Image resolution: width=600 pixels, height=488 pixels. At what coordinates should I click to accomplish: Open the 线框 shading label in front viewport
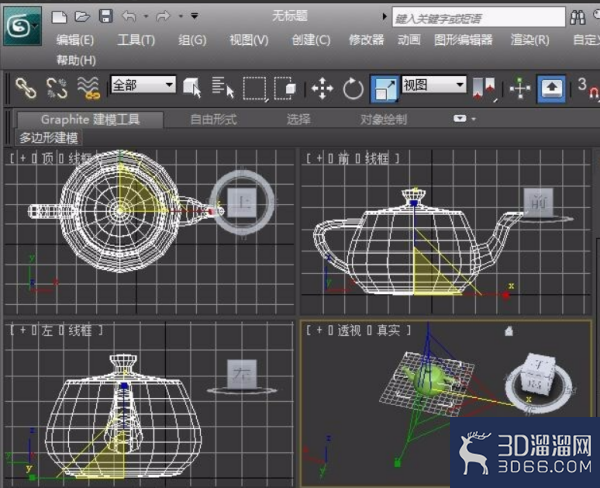377,158
